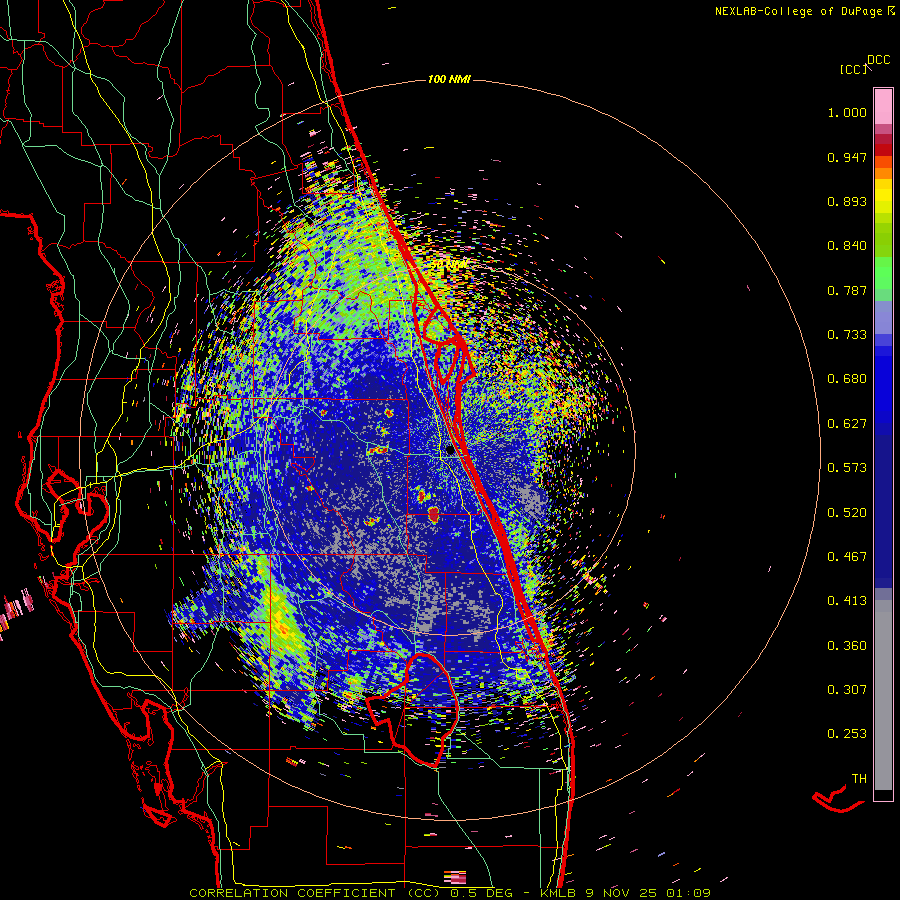Click the red segment of the color bar

coord(883,149)
